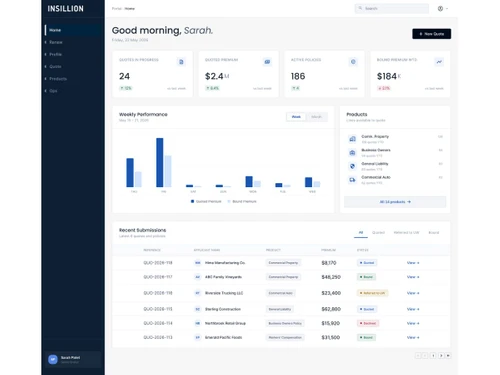Click the magnifier icon in the search box

[x=360, y=8]
